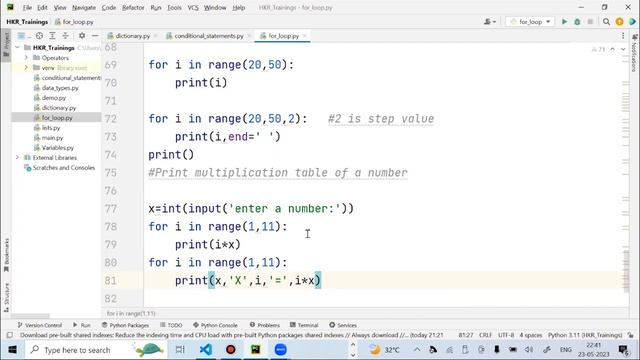
Task: Open Version Control tool window
Action: click(x=40, y=325)
